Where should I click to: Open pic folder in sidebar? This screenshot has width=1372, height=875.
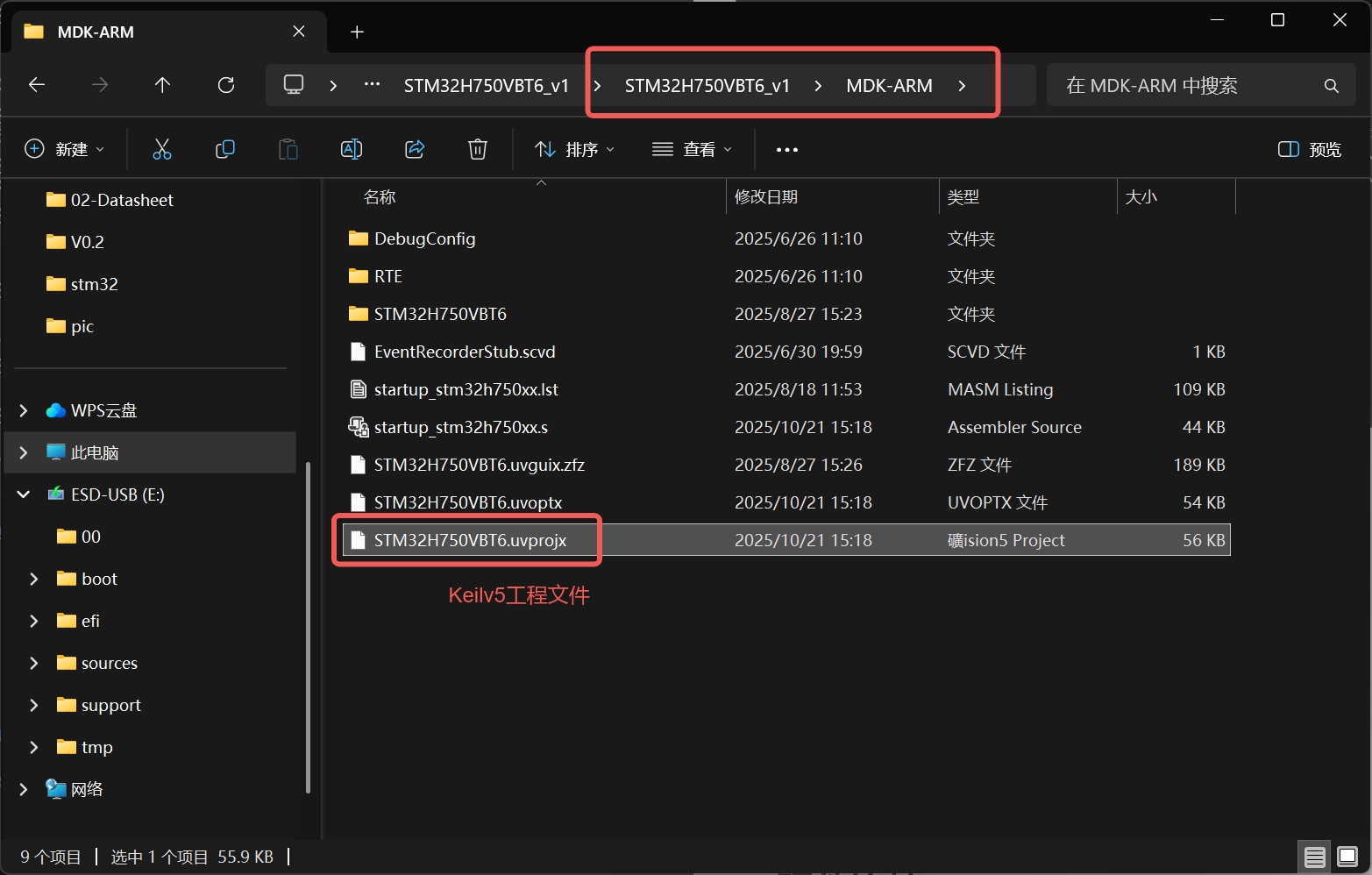pyautogui.click(x=82, y=326)
